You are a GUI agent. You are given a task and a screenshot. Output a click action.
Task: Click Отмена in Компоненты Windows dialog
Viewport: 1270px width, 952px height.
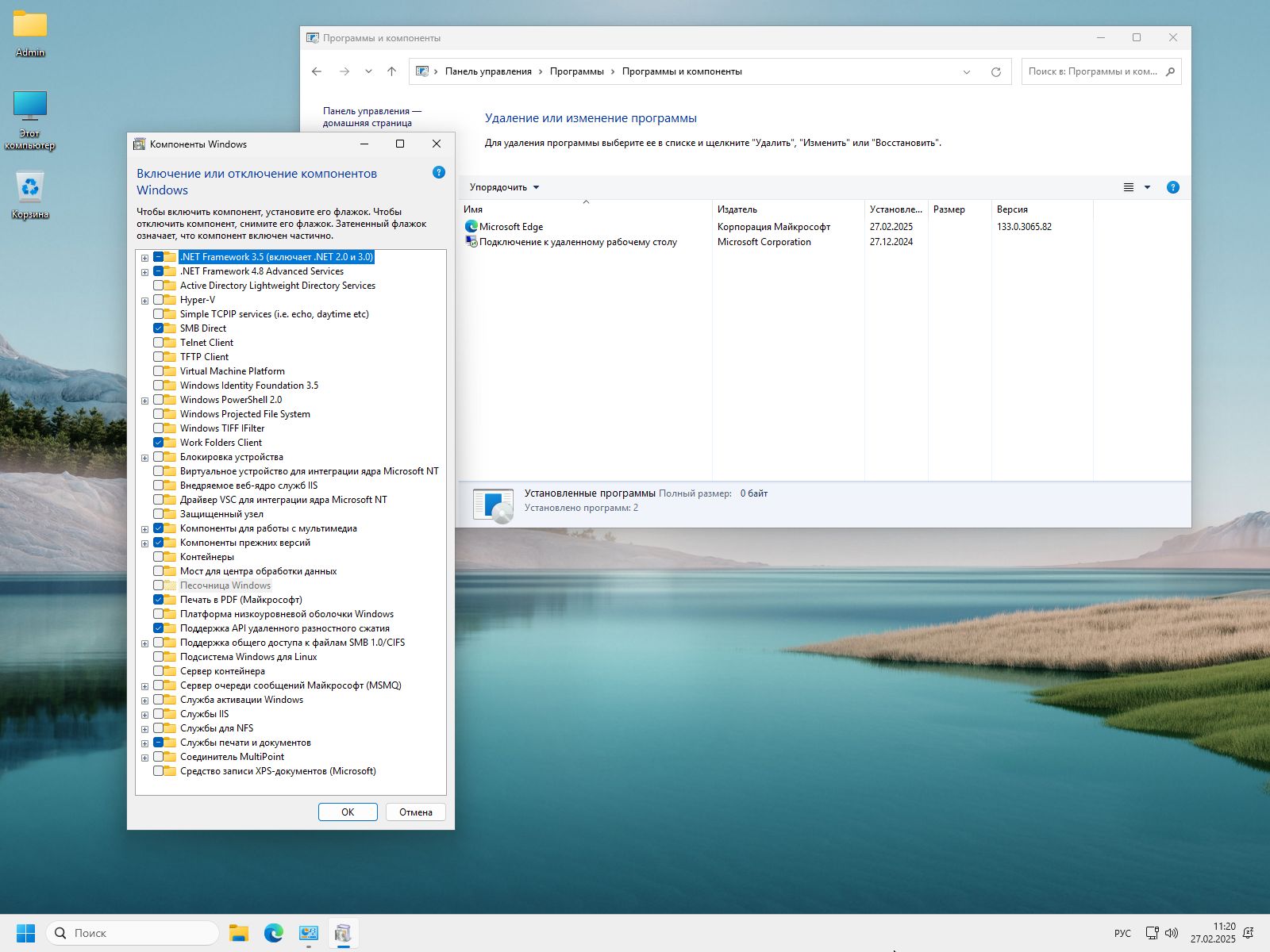416,812
